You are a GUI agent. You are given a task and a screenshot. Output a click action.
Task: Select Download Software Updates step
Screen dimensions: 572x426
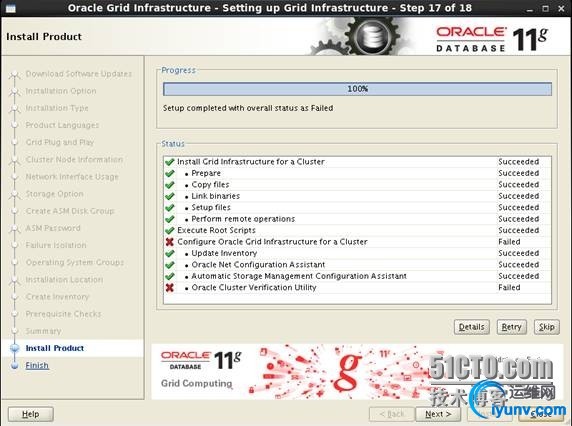78,74
